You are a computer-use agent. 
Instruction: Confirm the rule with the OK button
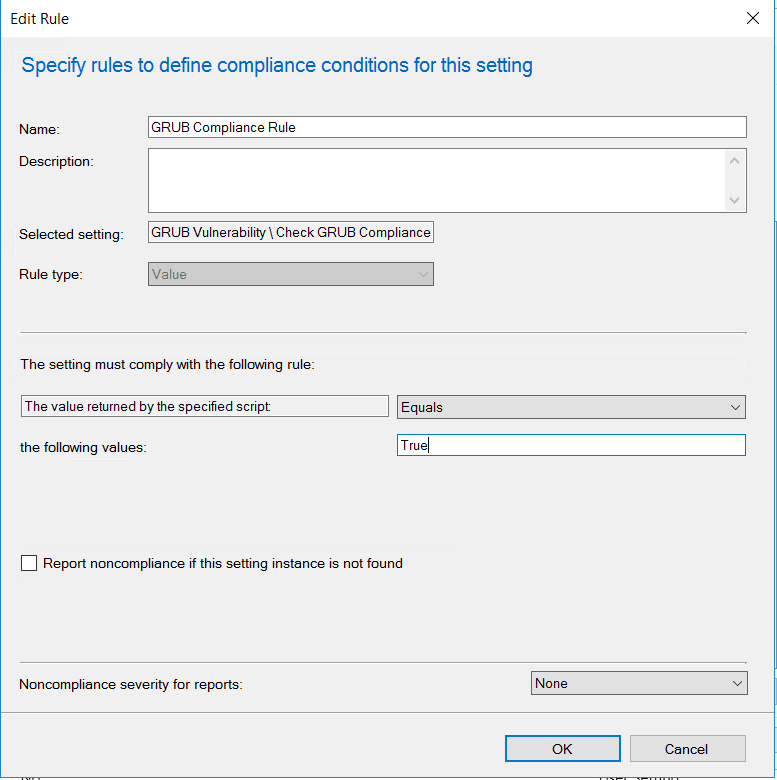[562, 749]
